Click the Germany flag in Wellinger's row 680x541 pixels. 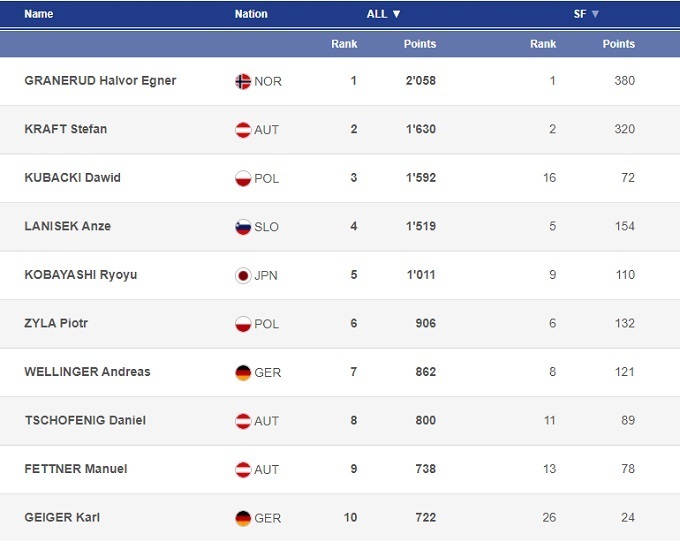[242, 372]
